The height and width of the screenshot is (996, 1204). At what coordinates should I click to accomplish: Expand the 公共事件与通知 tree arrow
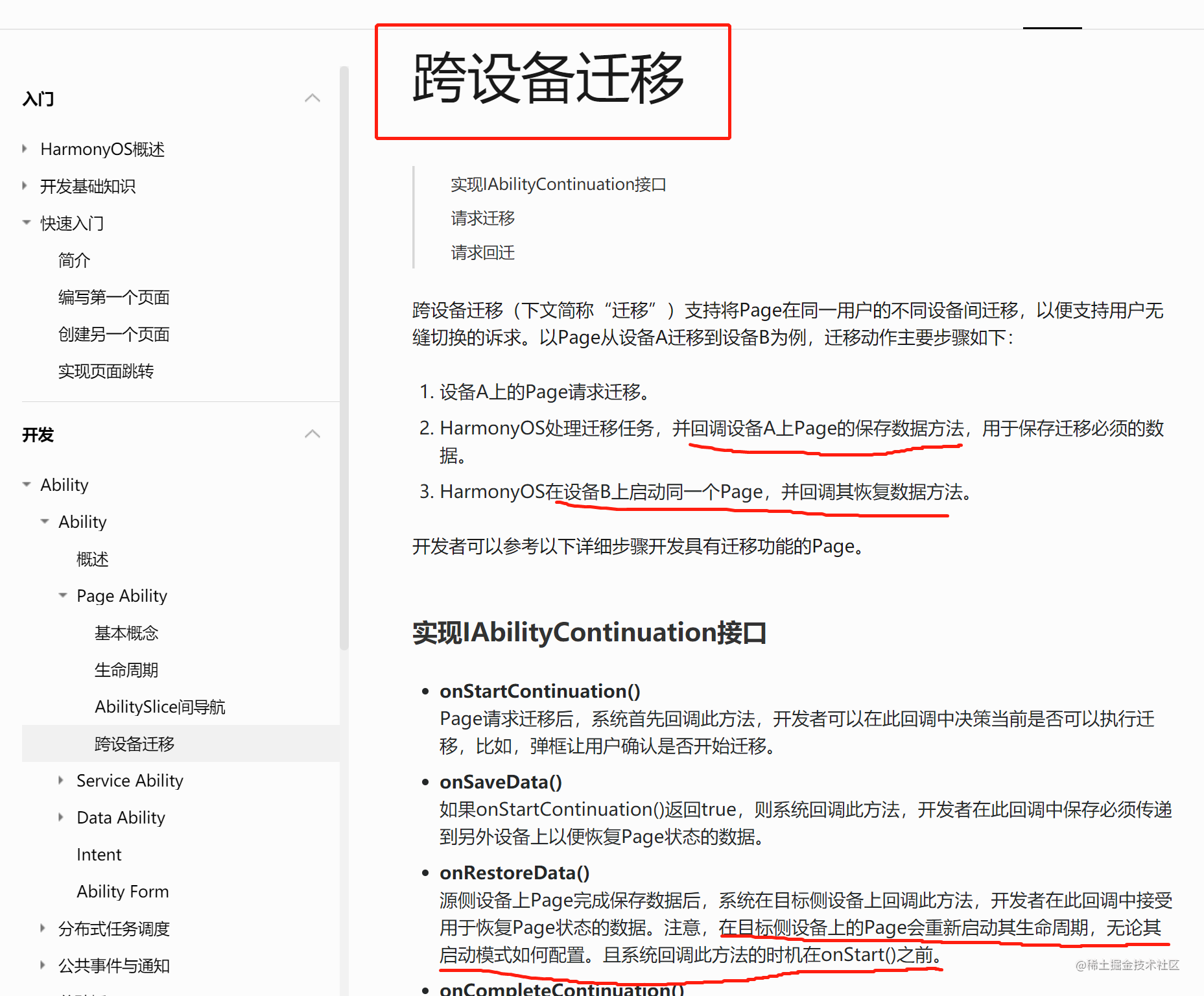(x=43, y=965)
